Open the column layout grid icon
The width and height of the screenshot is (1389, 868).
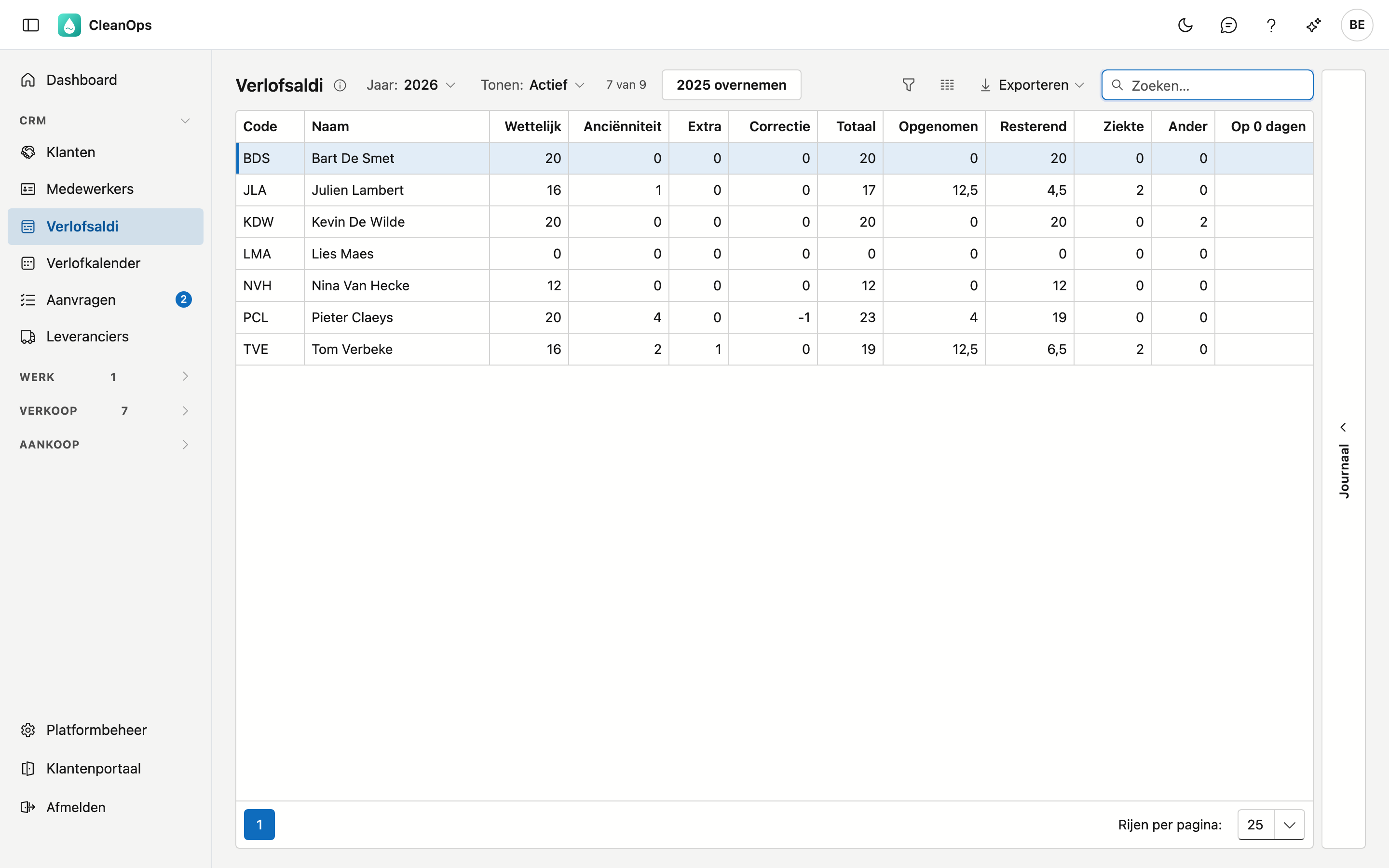click(x=947, y=85)
